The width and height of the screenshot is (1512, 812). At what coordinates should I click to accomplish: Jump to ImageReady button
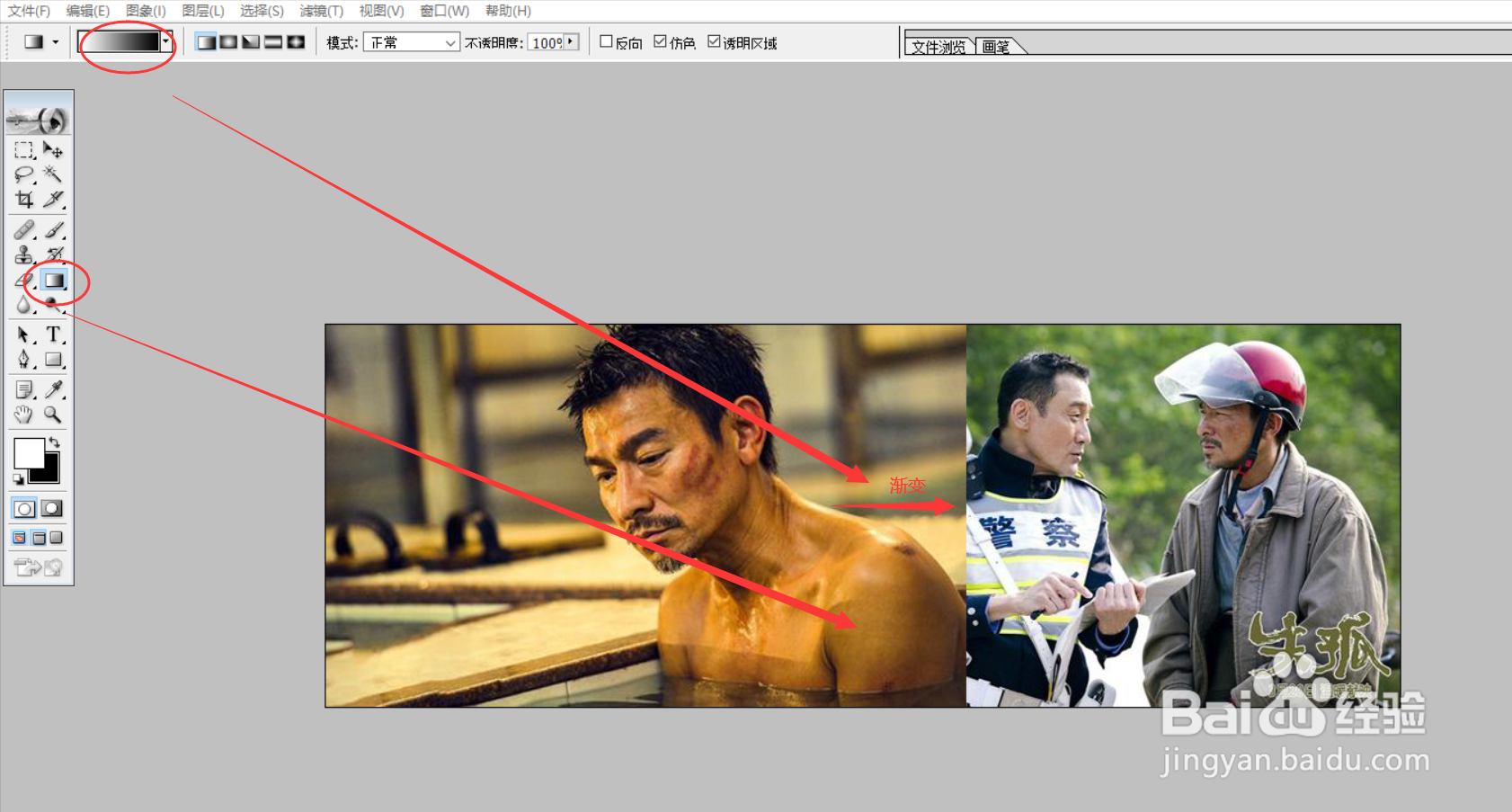39,567
